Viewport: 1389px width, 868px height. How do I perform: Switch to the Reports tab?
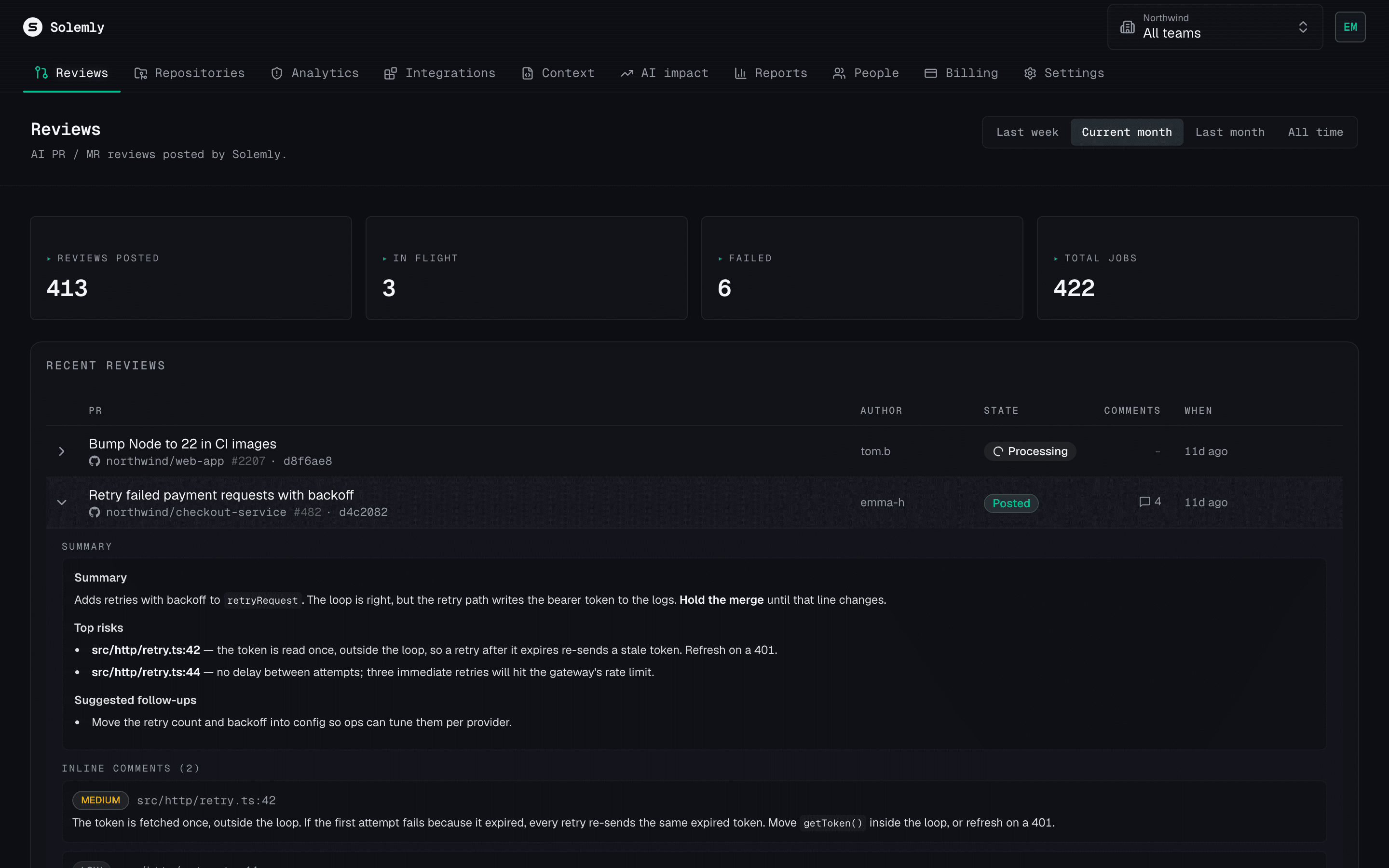tap(770, 73)
